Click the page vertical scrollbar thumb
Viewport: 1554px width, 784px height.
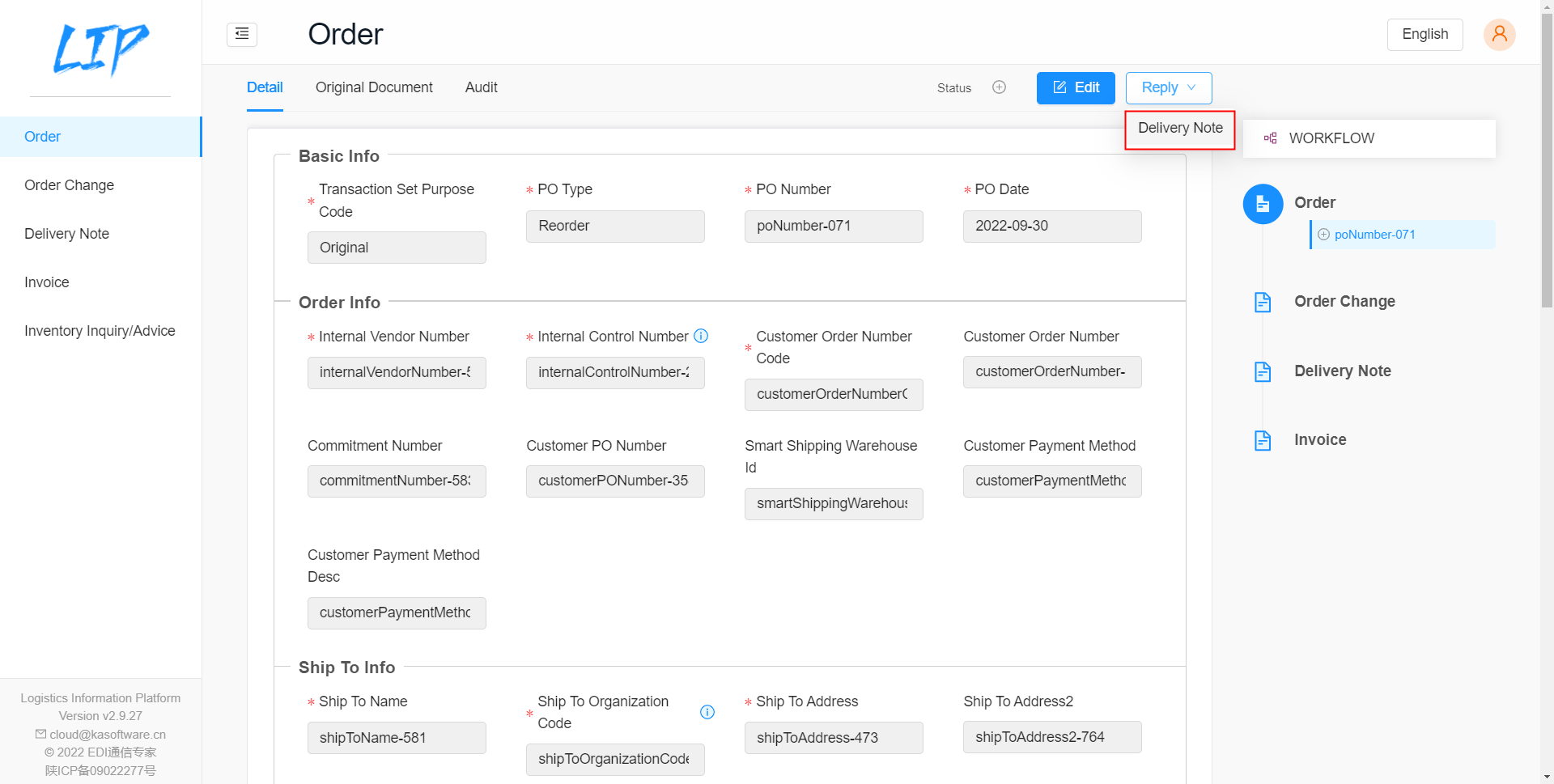click(x=1547, y=160)
